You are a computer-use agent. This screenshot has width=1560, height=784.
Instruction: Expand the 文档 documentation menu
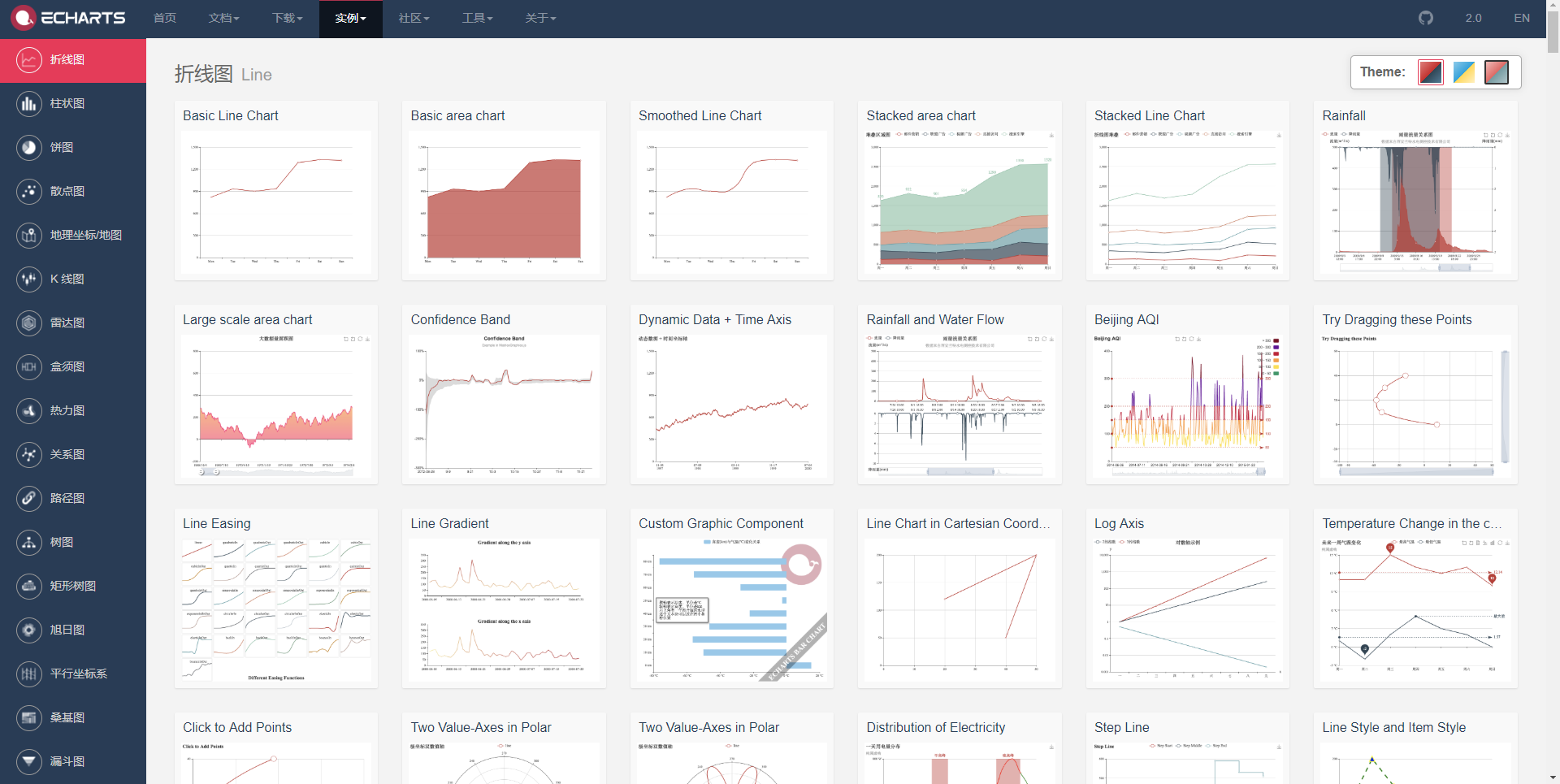coord(223,18)
